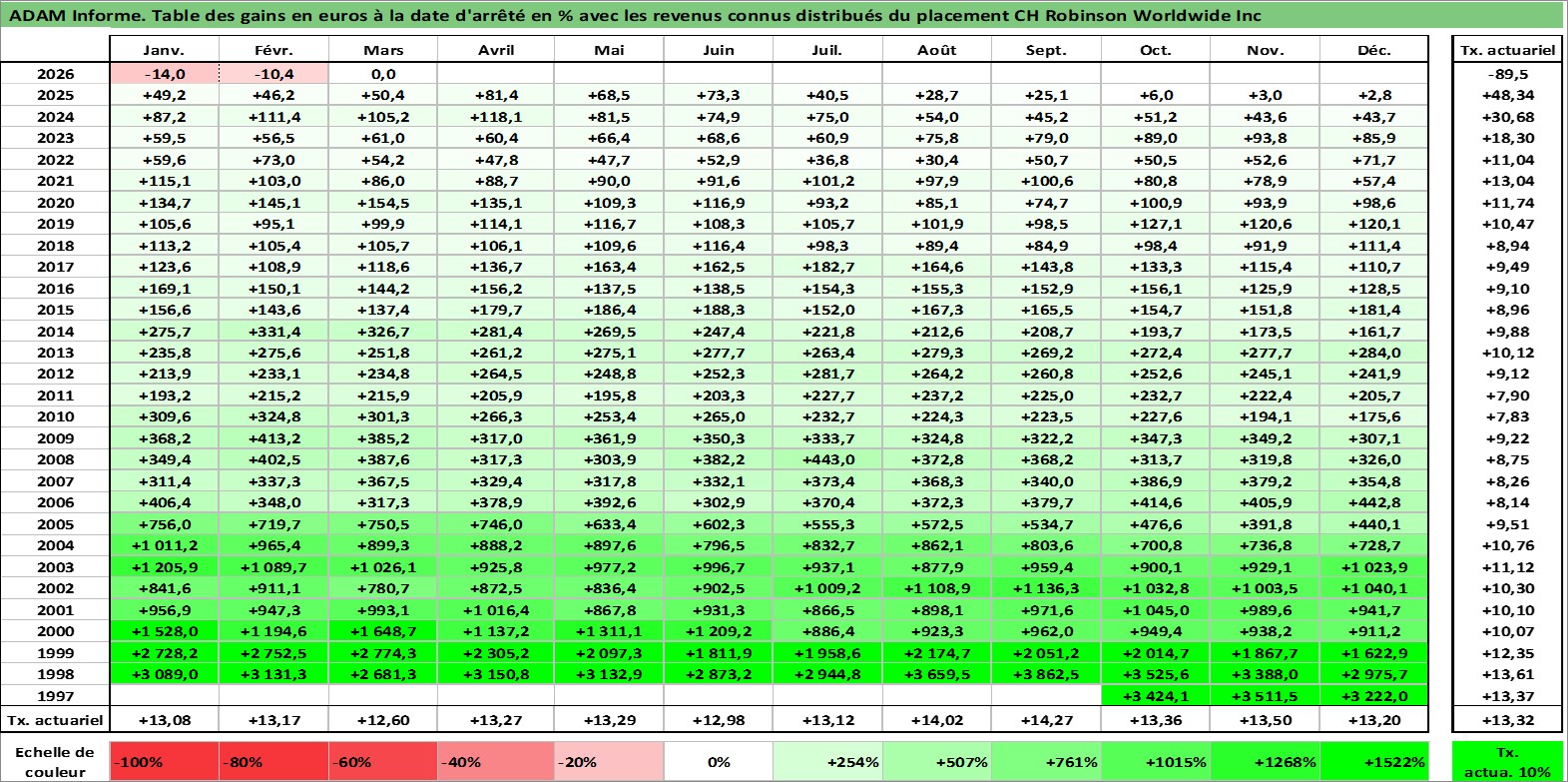The width and height of the screenshot is (1568, 782).
Task: Select the Janv. column header
Action: coord(164,50)
